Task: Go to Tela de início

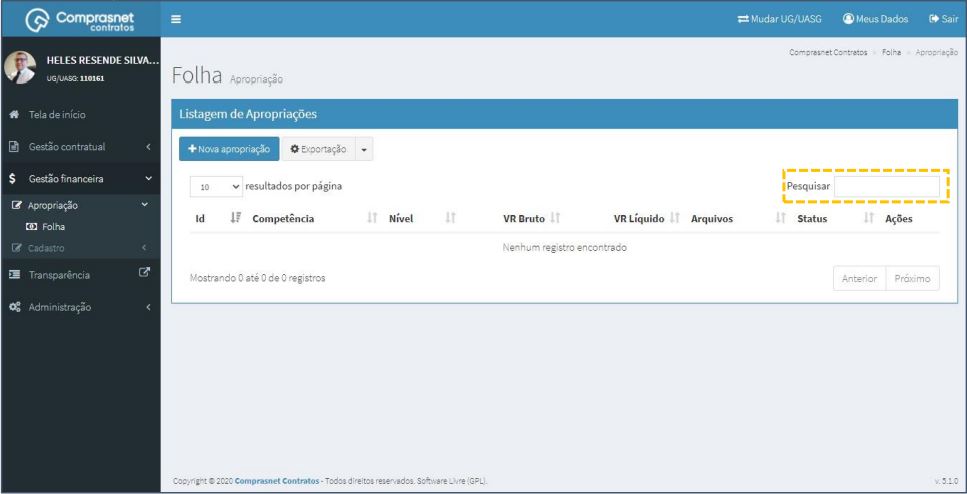Action: coord(57,115)
